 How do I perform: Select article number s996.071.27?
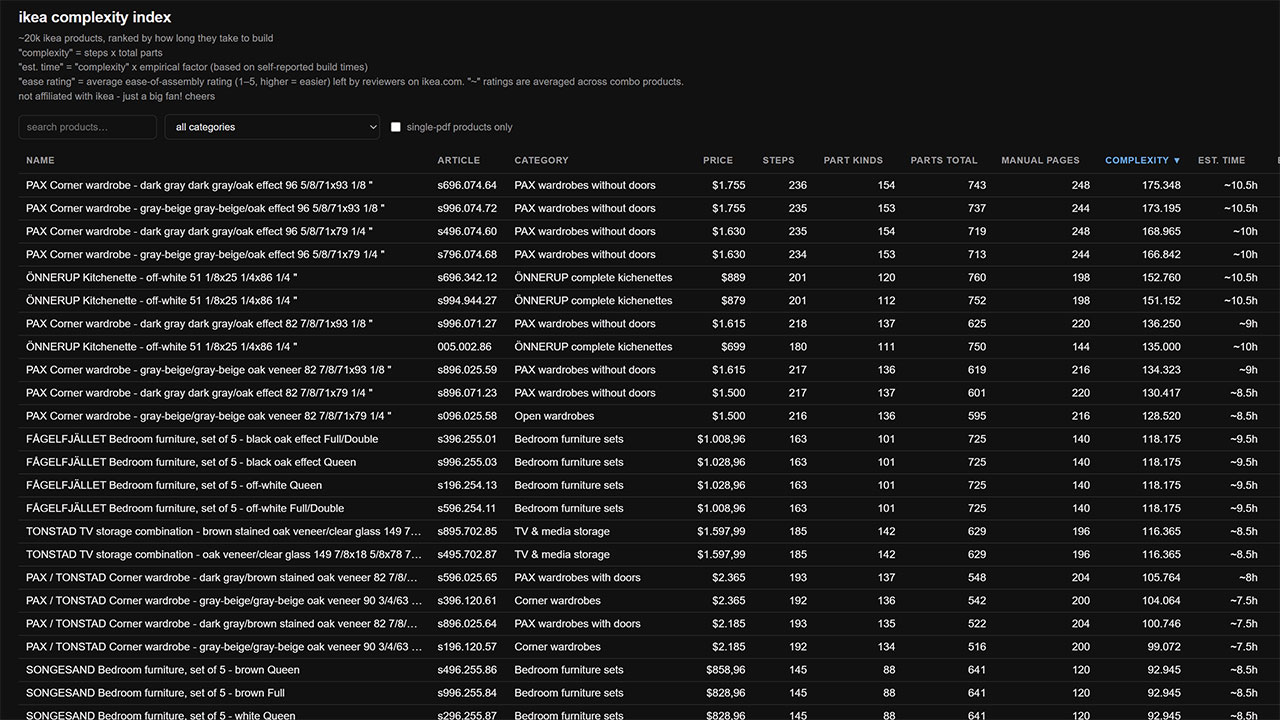click(467, 323)
